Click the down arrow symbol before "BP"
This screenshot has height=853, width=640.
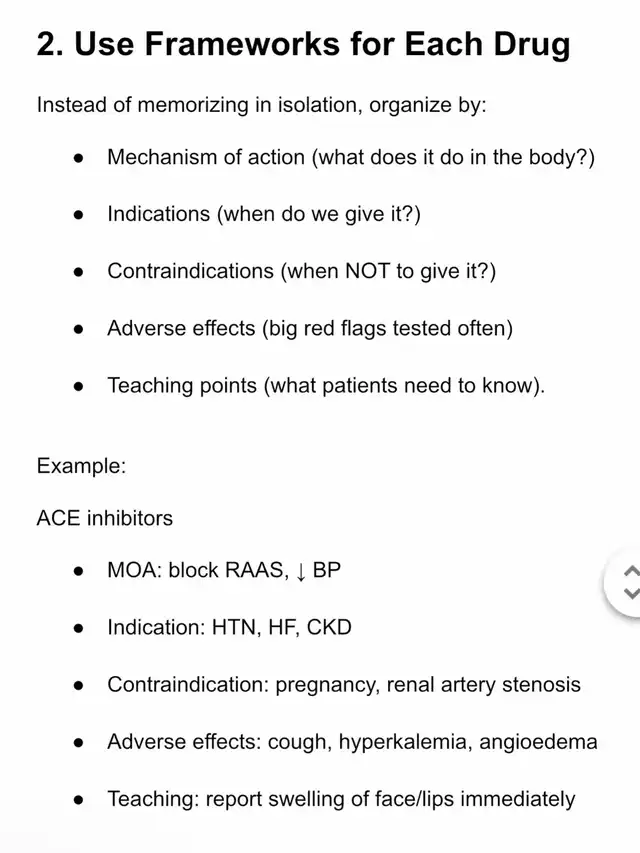tap(301, 572)
